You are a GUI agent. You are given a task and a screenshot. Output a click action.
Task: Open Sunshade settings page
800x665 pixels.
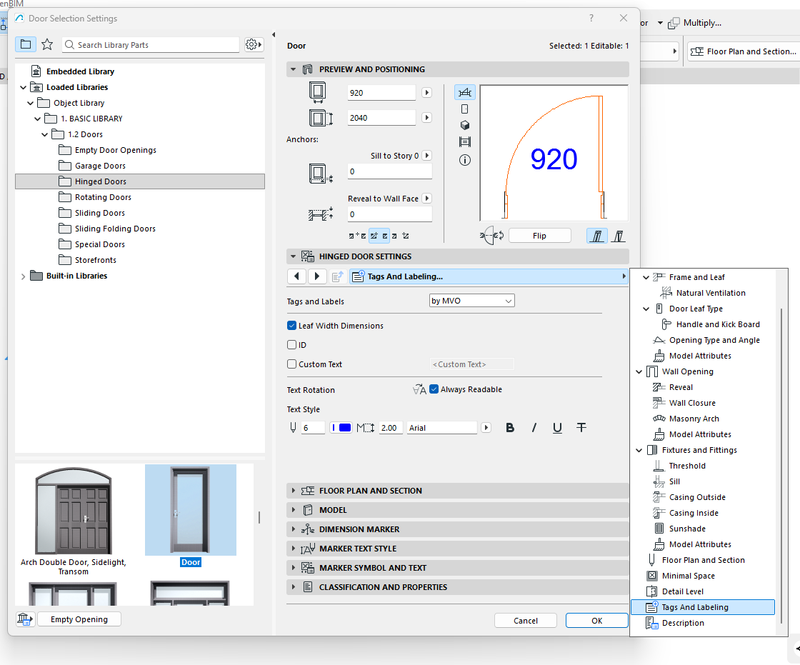point(687,529)
